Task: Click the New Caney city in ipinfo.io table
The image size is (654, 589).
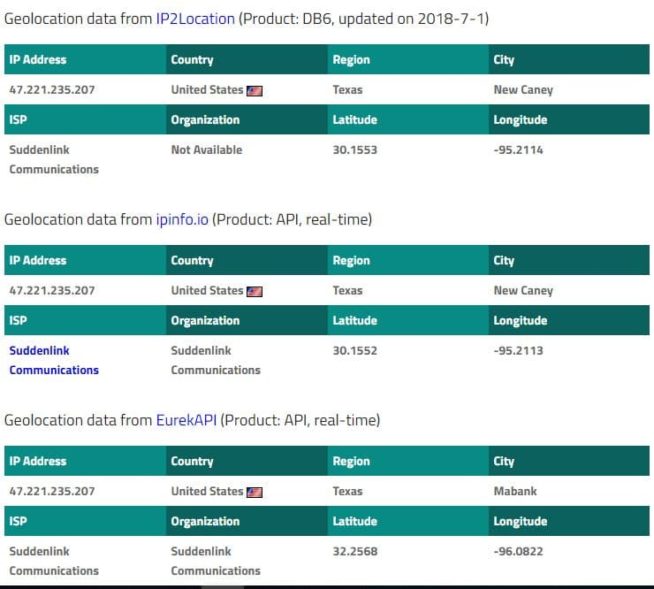Action: [523, 290]
